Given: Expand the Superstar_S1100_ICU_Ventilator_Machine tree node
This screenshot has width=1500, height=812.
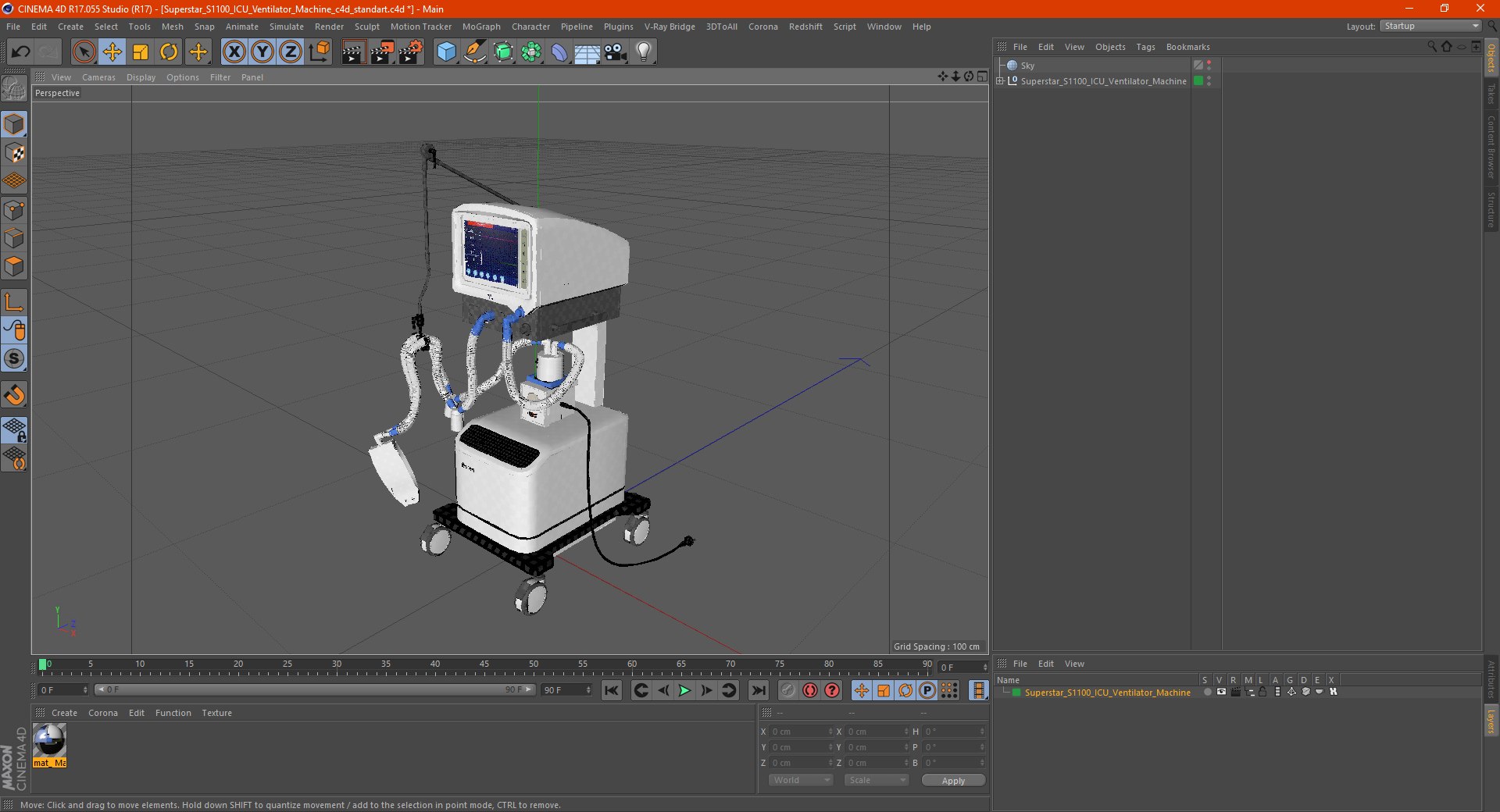Looking at the screenshot, I should pyautogui.click(x=1000, y=81).
